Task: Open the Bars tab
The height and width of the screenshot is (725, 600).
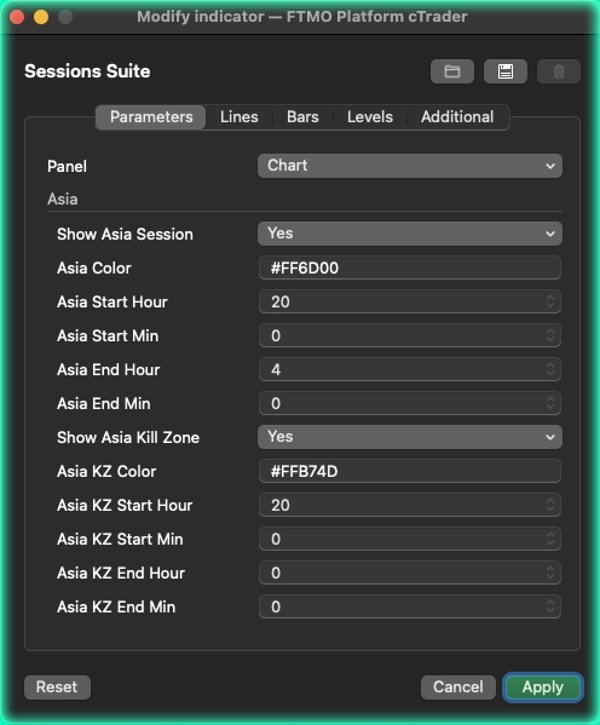Action: pos(303,117)
